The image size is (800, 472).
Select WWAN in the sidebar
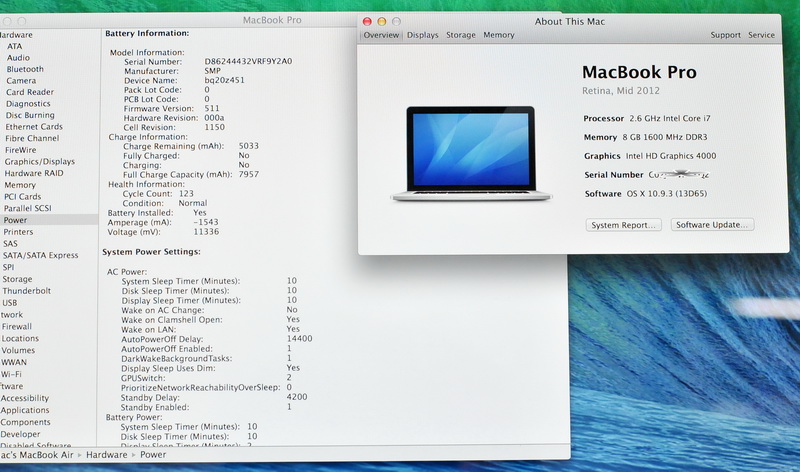[x=14, y=362]
